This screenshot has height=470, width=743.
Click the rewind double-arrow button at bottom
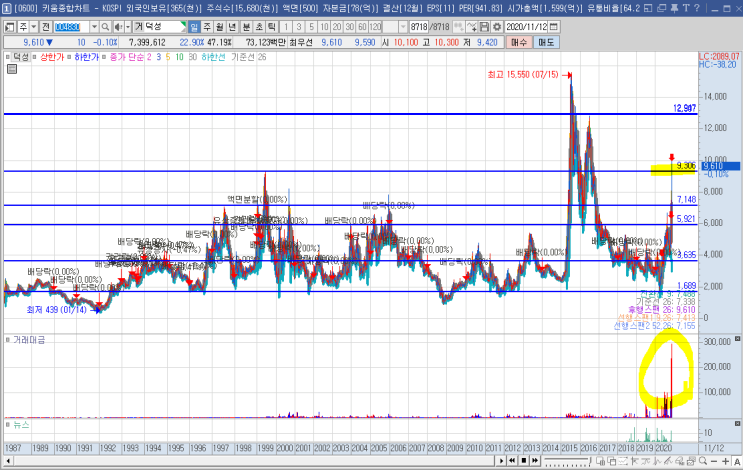tap(512, 461)
